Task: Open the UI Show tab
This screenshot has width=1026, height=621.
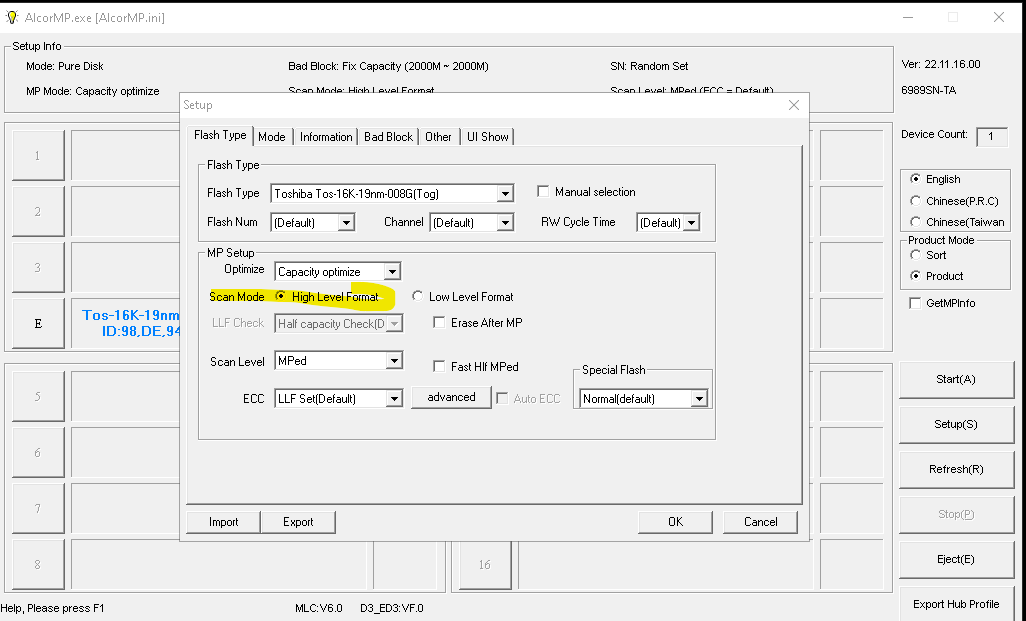Action: coord(487,137)
